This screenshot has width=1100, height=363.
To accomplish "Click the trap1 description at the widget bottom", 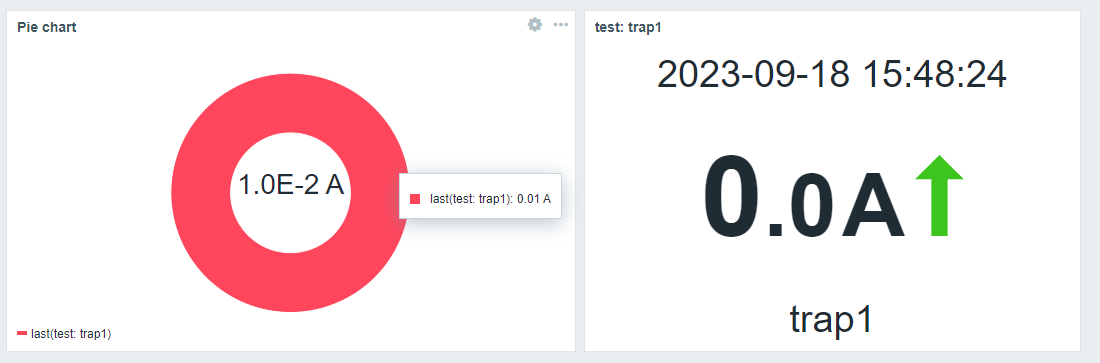I will 831,319.
